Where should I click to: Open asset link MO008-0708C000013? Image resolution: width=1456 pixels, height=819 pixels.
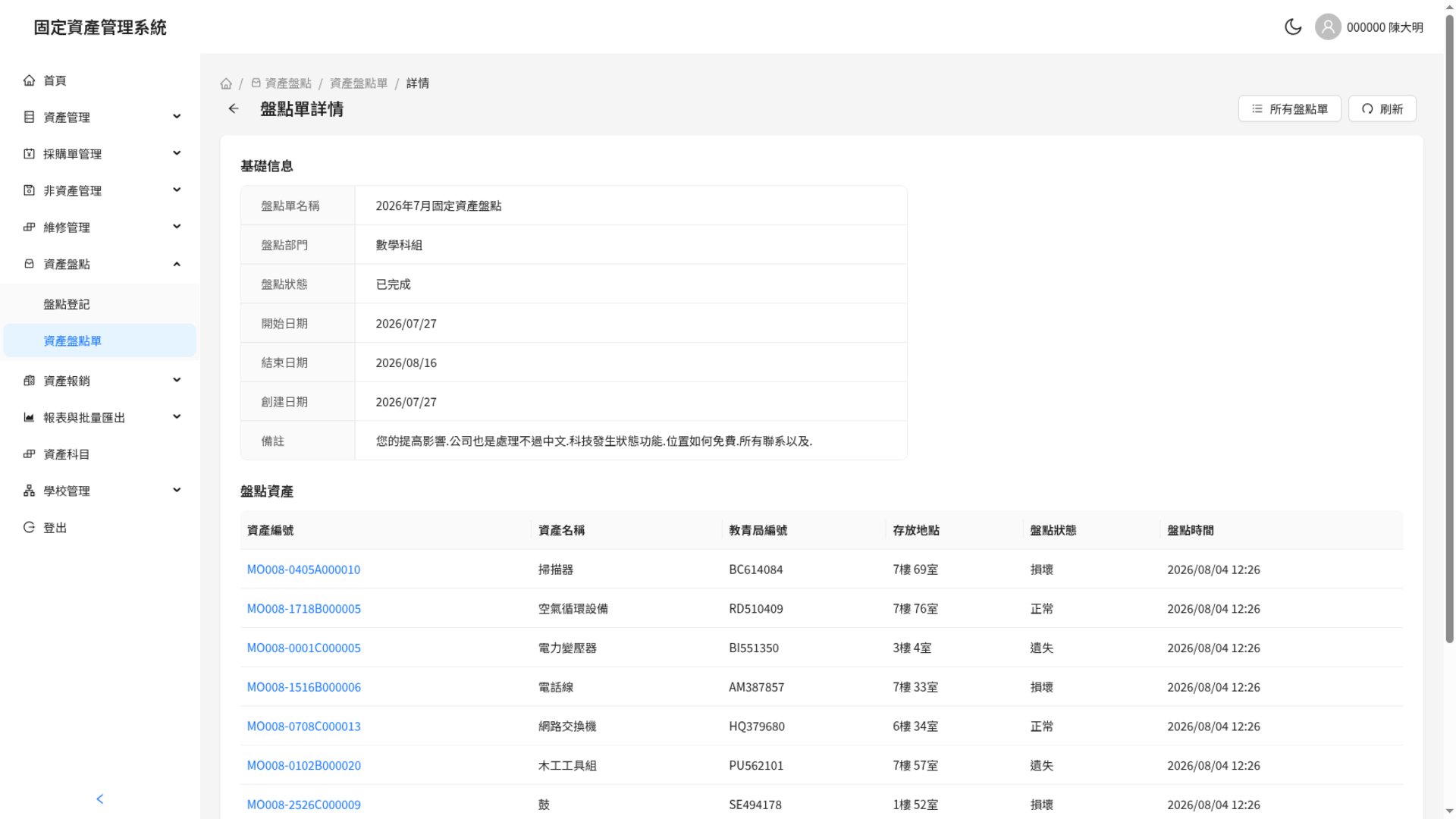(x=304, y=726)
